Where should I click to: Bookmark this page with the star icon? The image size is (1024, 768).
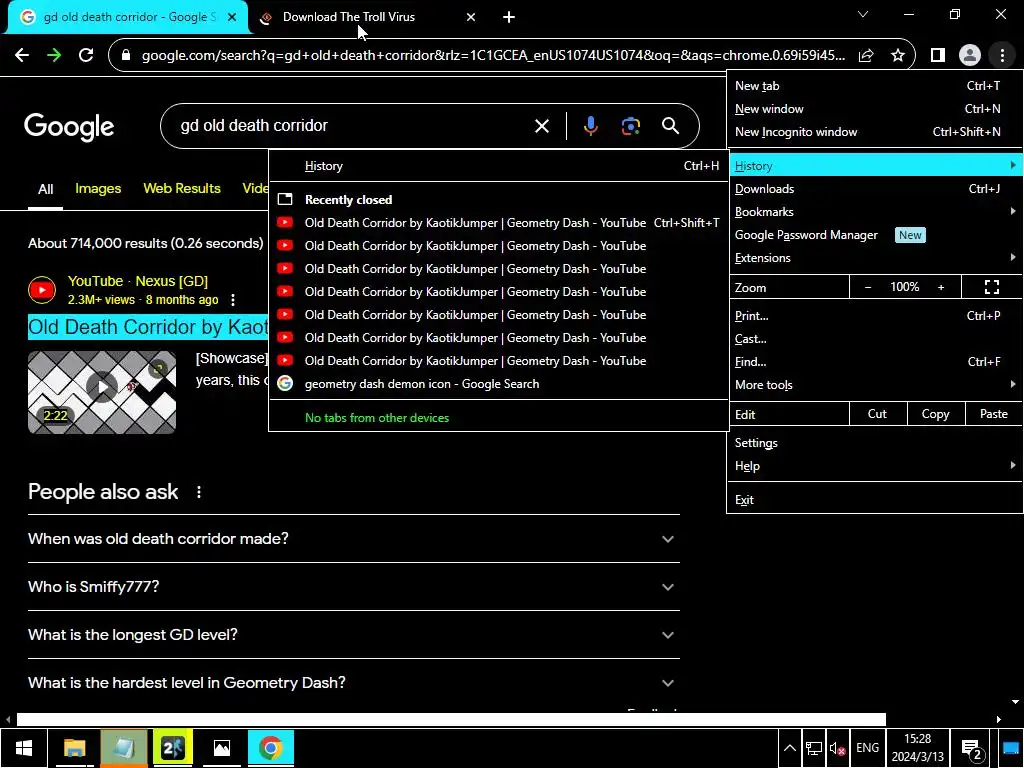pyautogui.click(x=898, y=56)
